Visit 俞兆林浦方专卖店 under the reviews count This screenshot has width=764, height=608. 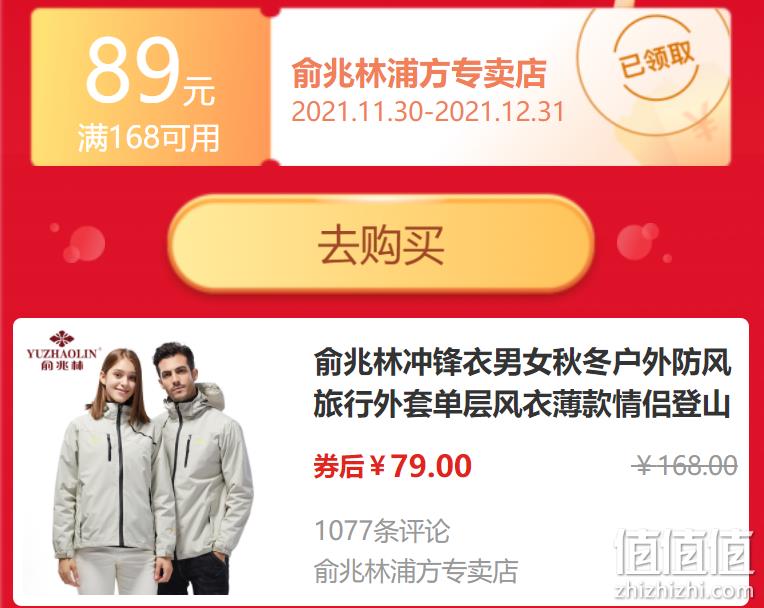(x=416, y=571)
